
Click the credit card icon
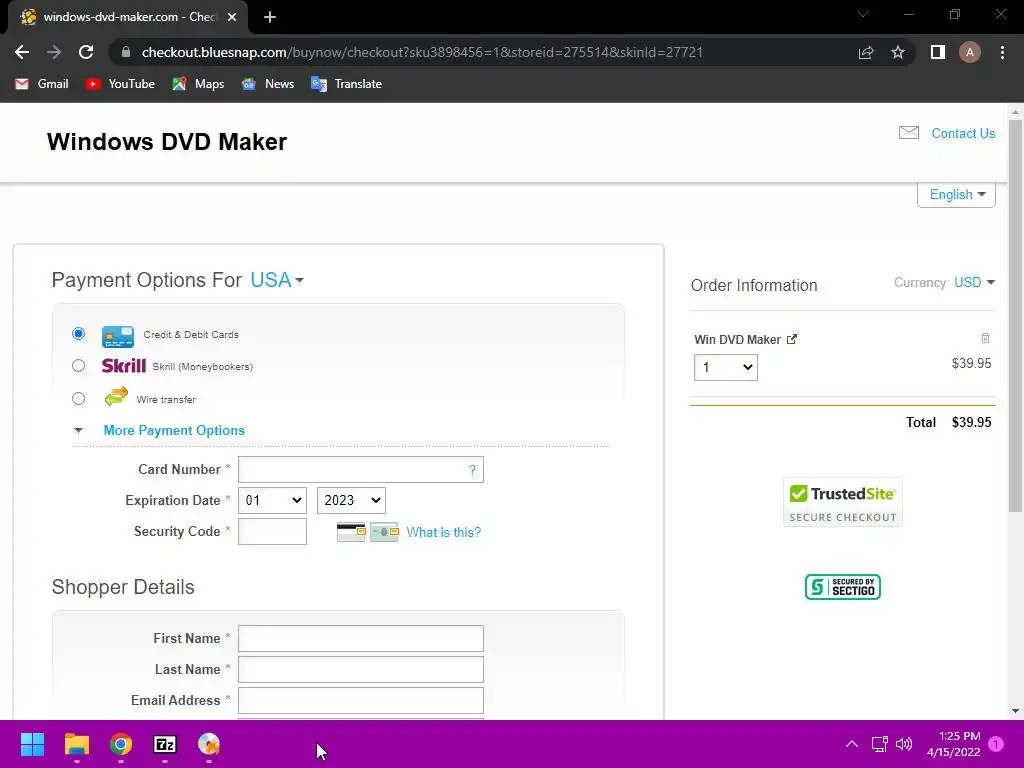click(x=118, y=336)
